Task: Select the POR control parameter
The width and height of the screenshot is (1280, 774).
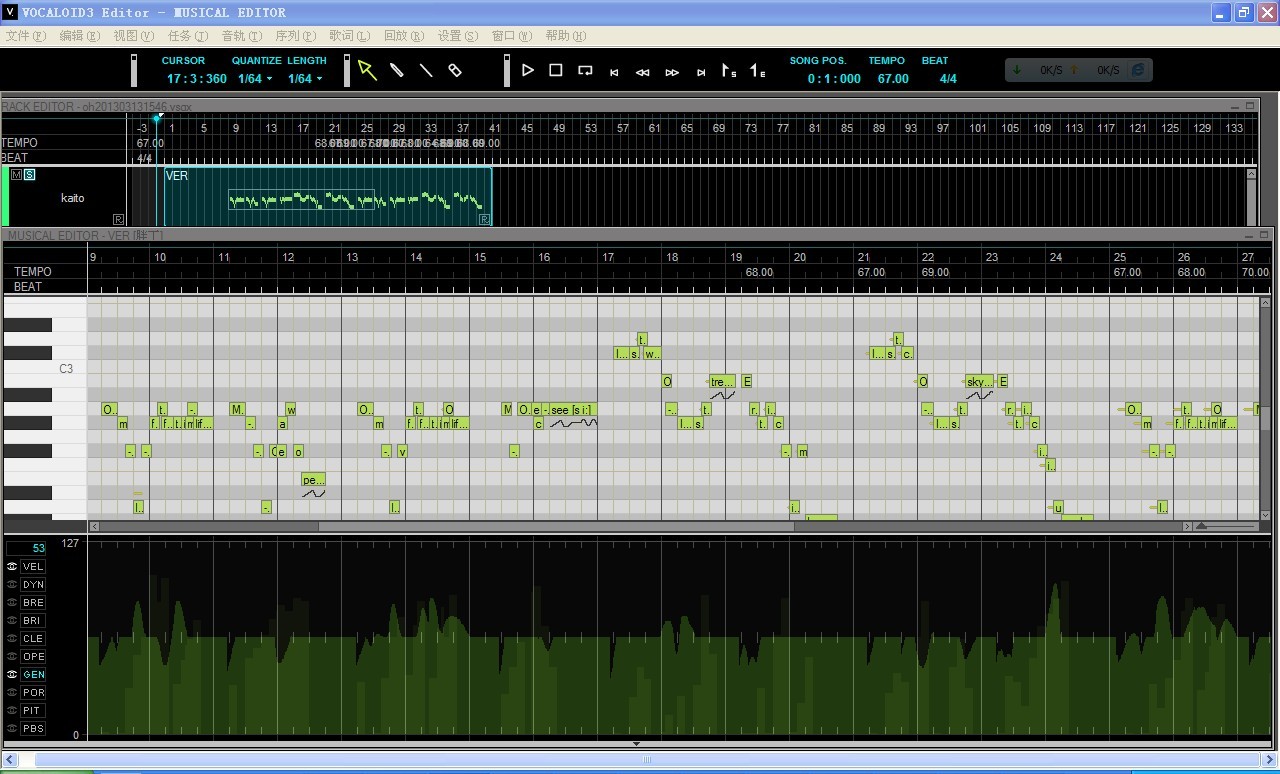Action: point(33,692)
